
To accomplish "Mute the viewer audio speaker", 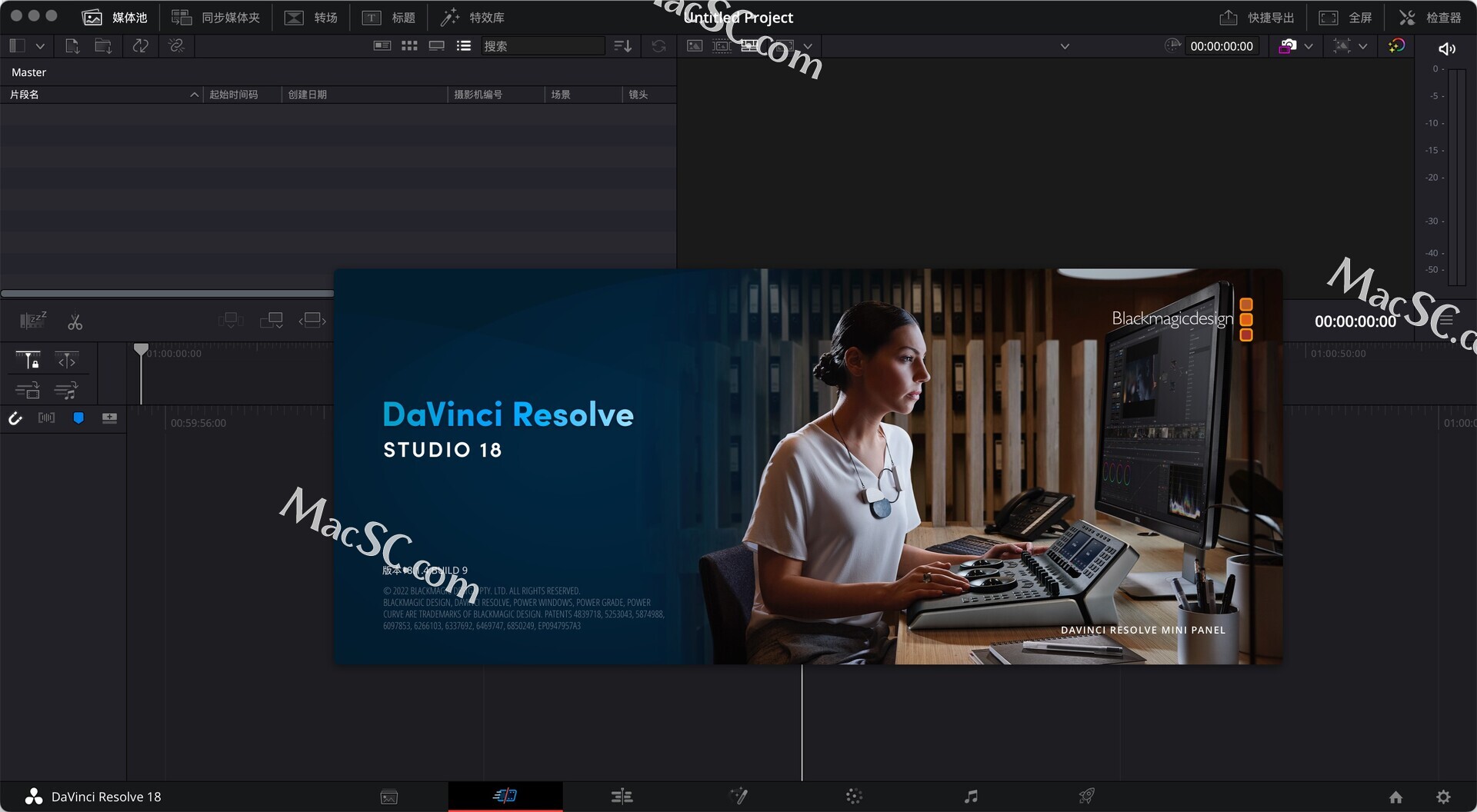I will [x=1447, y=48].
